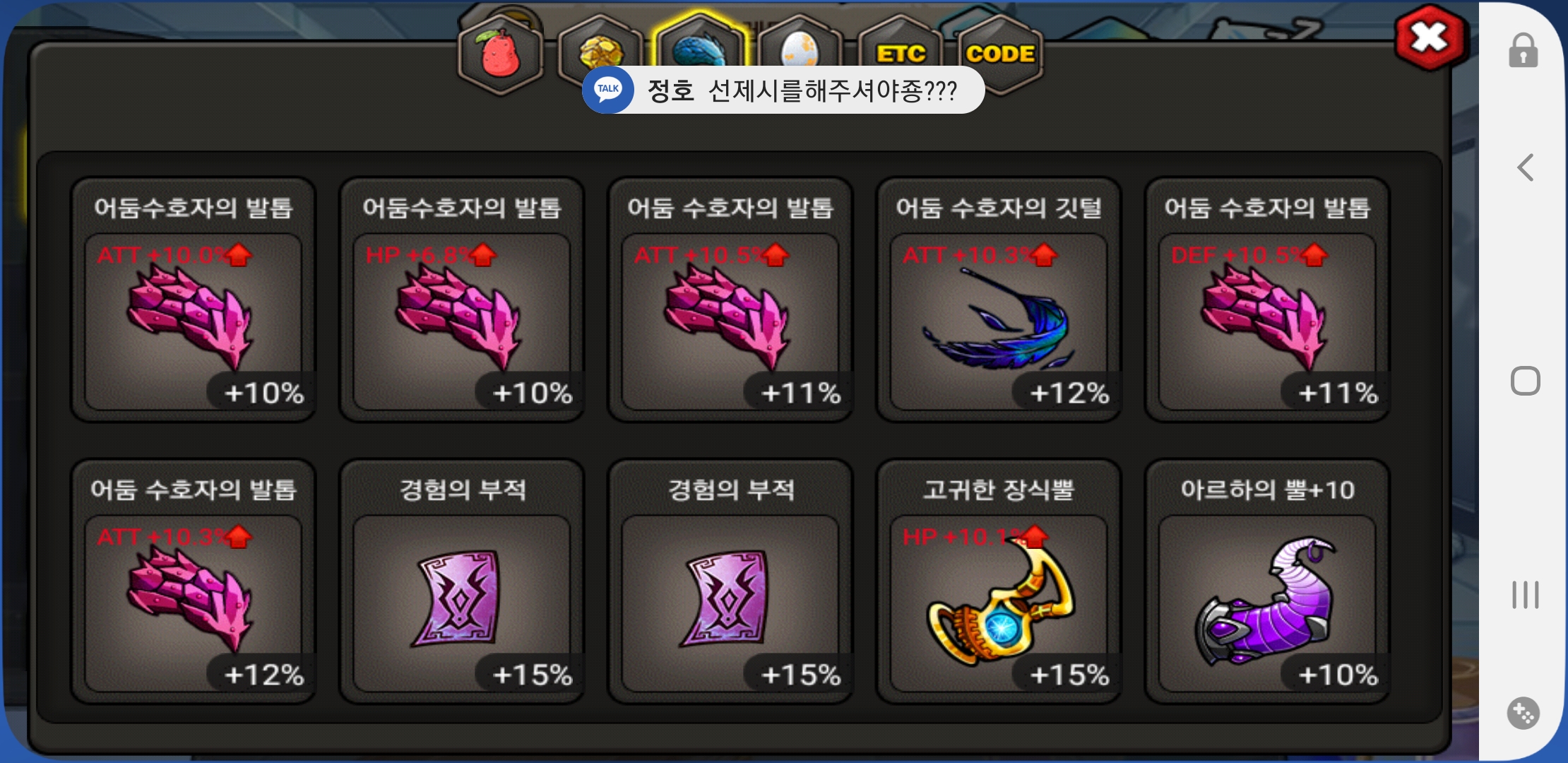Pick the golden ornament horn item
The image size is (1568, 763).
point(999,581)
